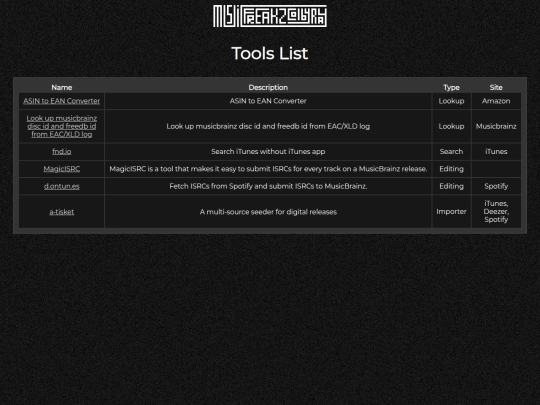Select the Lookup cell in musicbrainz disc id row
Viewport: 540px width, 405px height.
(x=451, y=126)
